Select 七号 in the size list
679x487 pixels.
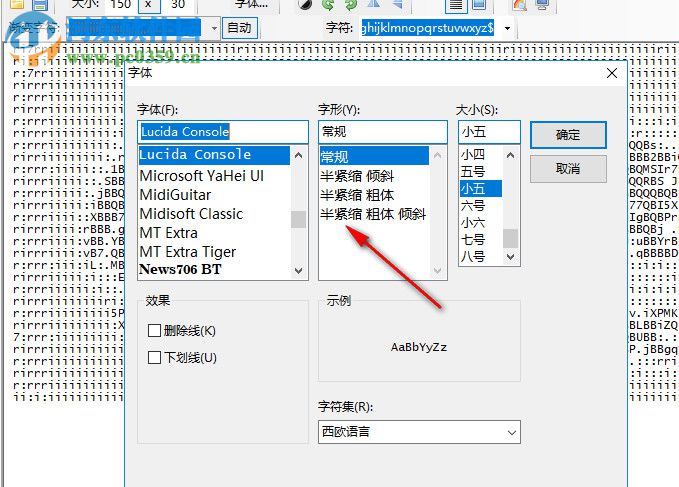[x=481, y=239]
